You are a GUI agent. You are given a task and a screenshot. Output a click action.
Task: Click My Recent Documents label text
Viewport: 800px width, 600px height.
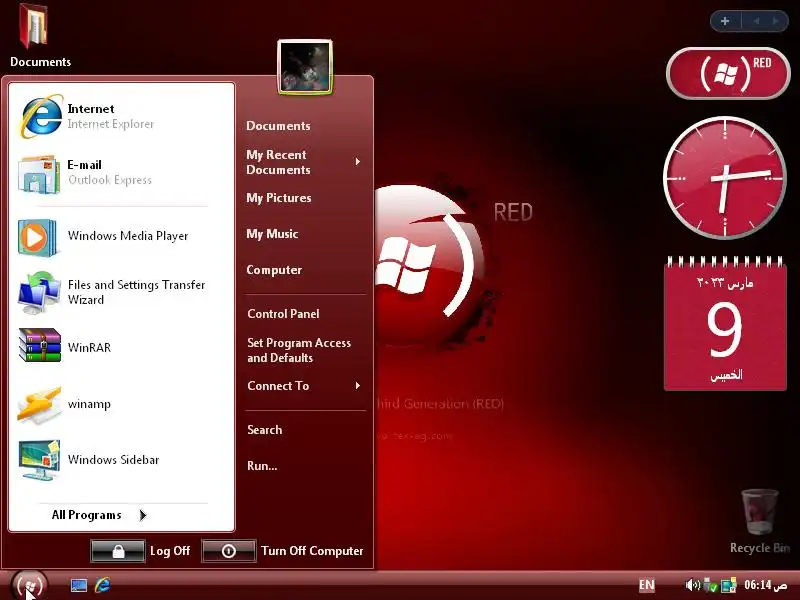click(278, 162)
